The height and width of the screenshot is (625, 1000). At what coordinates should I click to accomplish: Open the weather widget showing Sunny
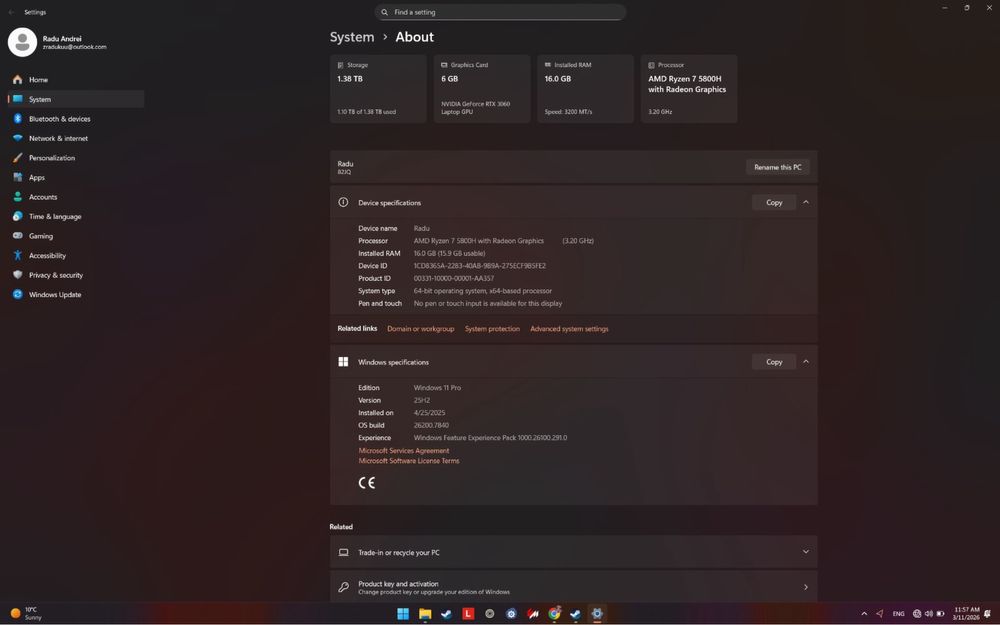click(x=27, y=614)
